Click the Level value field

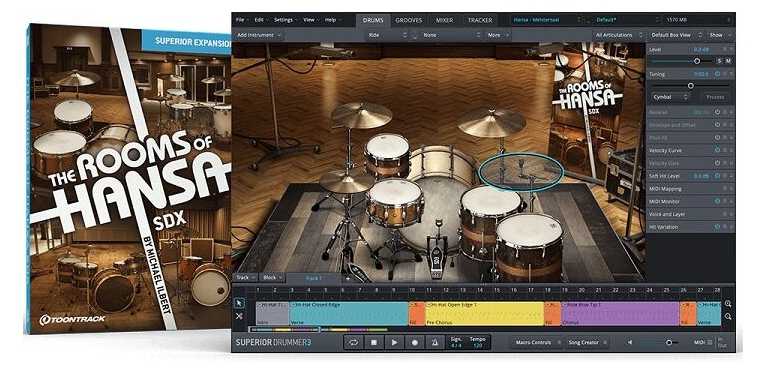click(701, 49)
